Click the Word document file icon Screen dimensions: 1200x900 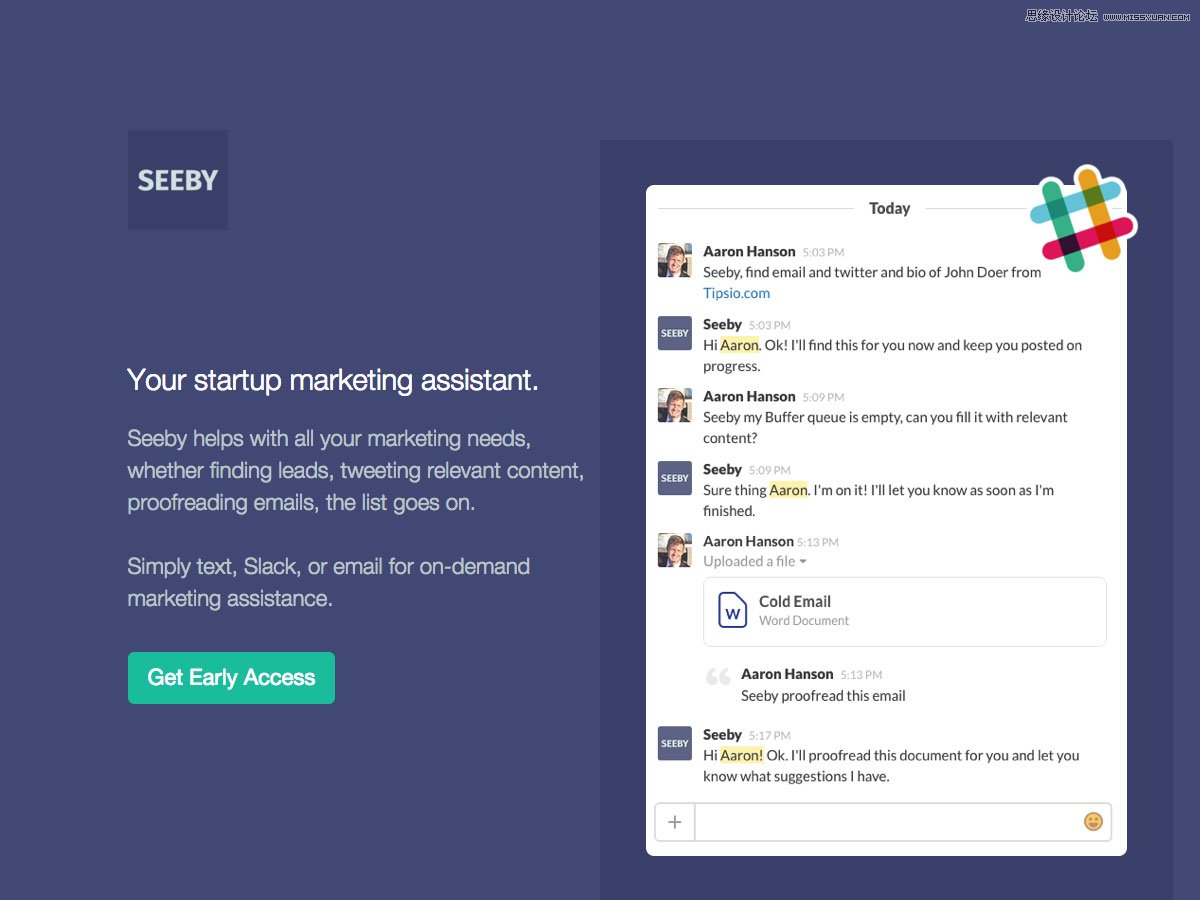pos(733,611)
